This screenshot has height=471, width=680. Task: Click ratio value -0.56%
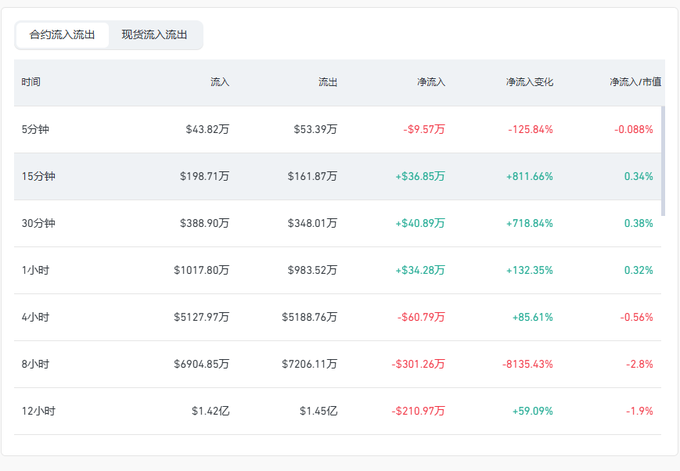click(x=637, y=317)
